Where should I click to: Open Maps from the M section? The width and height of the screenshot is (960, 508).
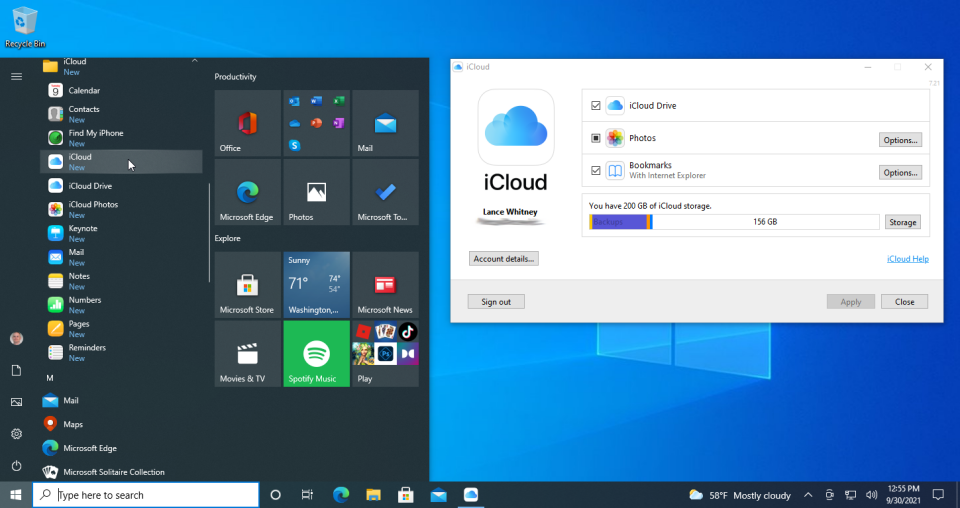[x=121, y=424]
